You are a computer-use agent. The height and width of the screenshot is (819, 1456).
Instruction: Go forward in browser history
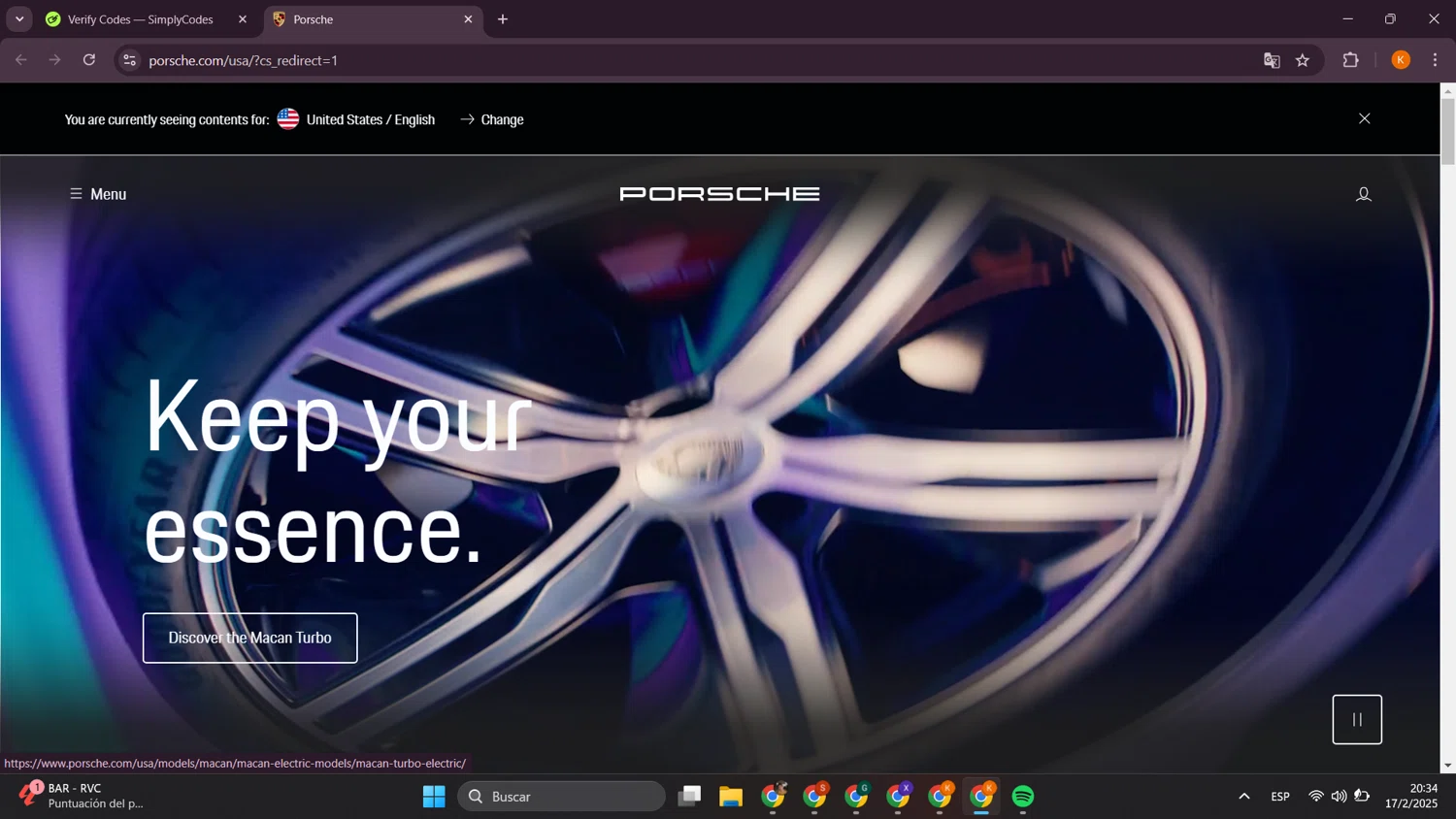pyautogui.click(x=55, y=60)
